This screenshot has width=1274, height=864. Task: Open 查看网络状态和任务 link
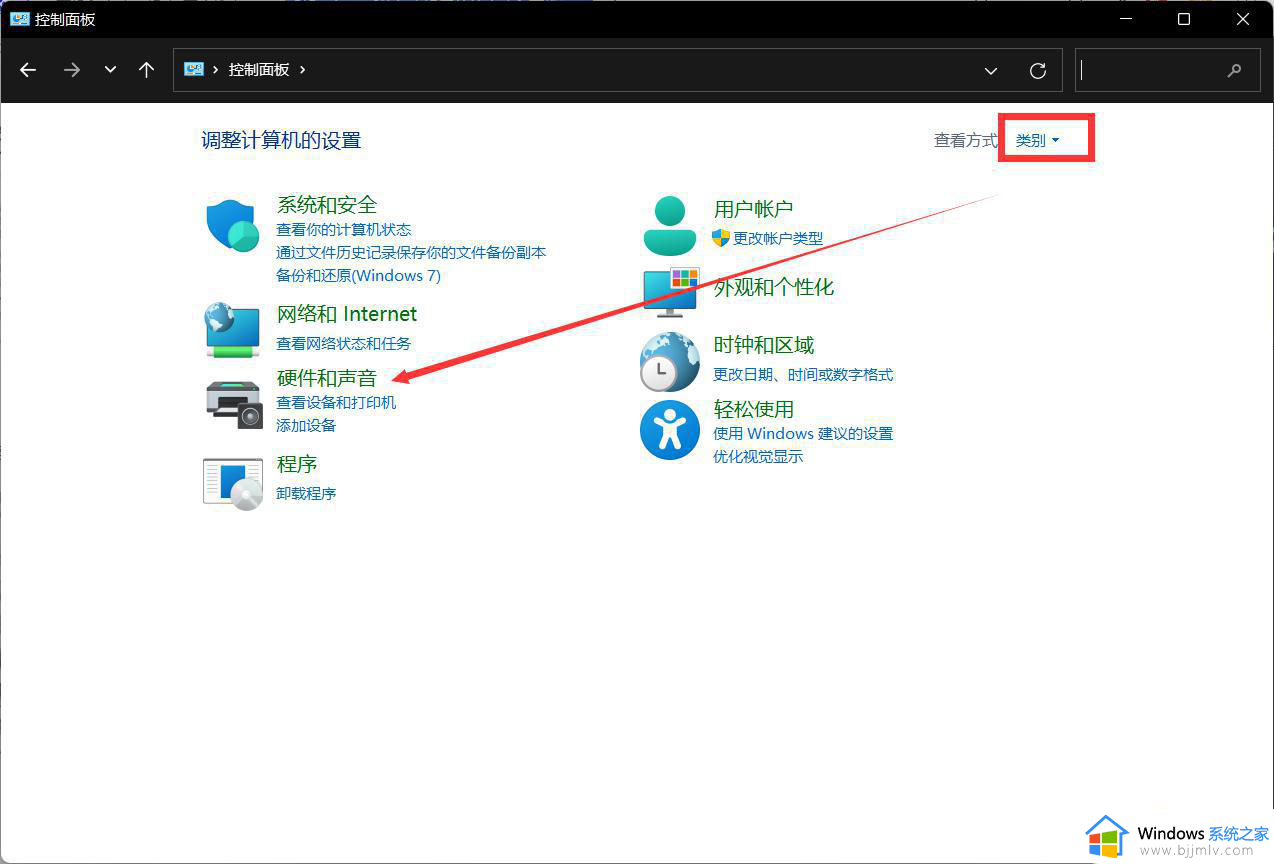(344, 343)
